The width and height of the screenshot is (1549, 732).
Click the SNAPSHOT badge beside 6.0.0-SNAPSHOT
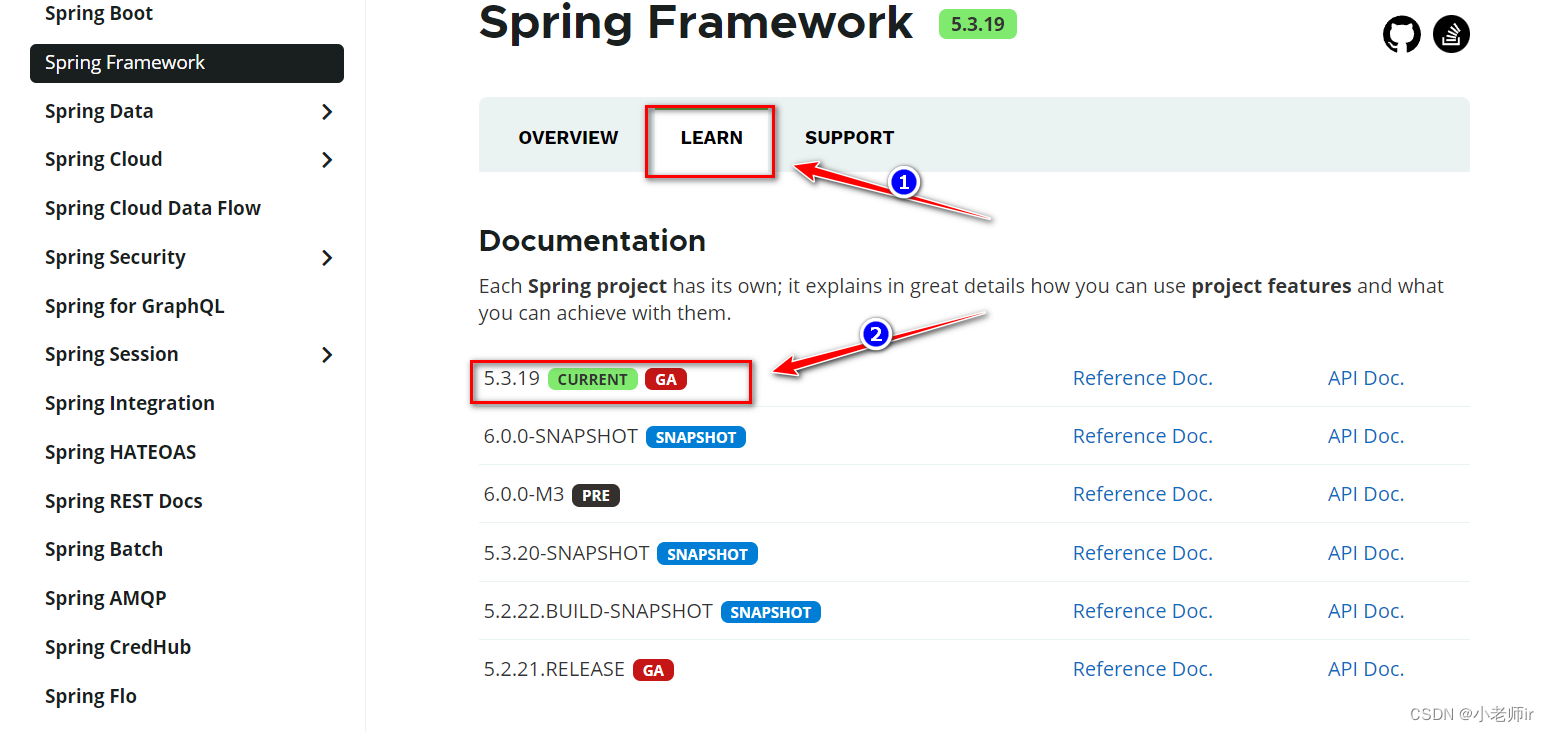point(696,438)
